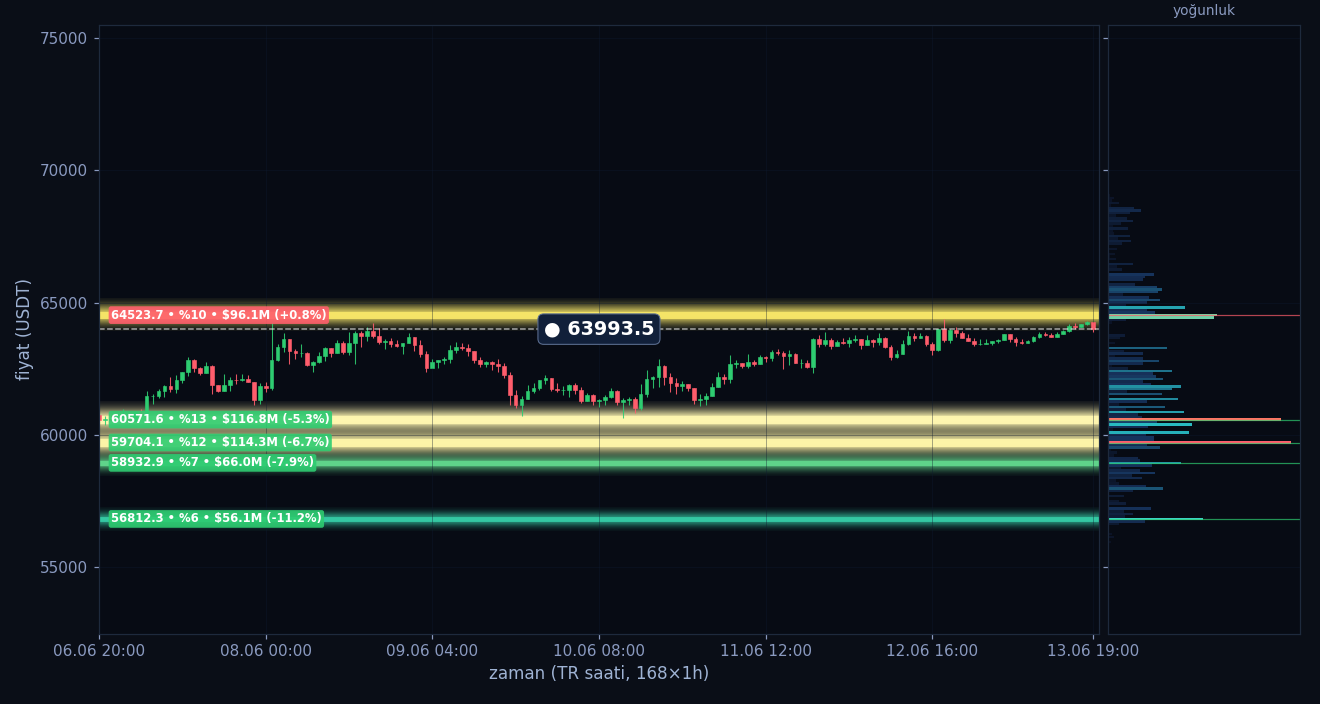The image size is (1320, 704).
Task: Click the 64523.7 resistance level label
Action: point(218,315)
